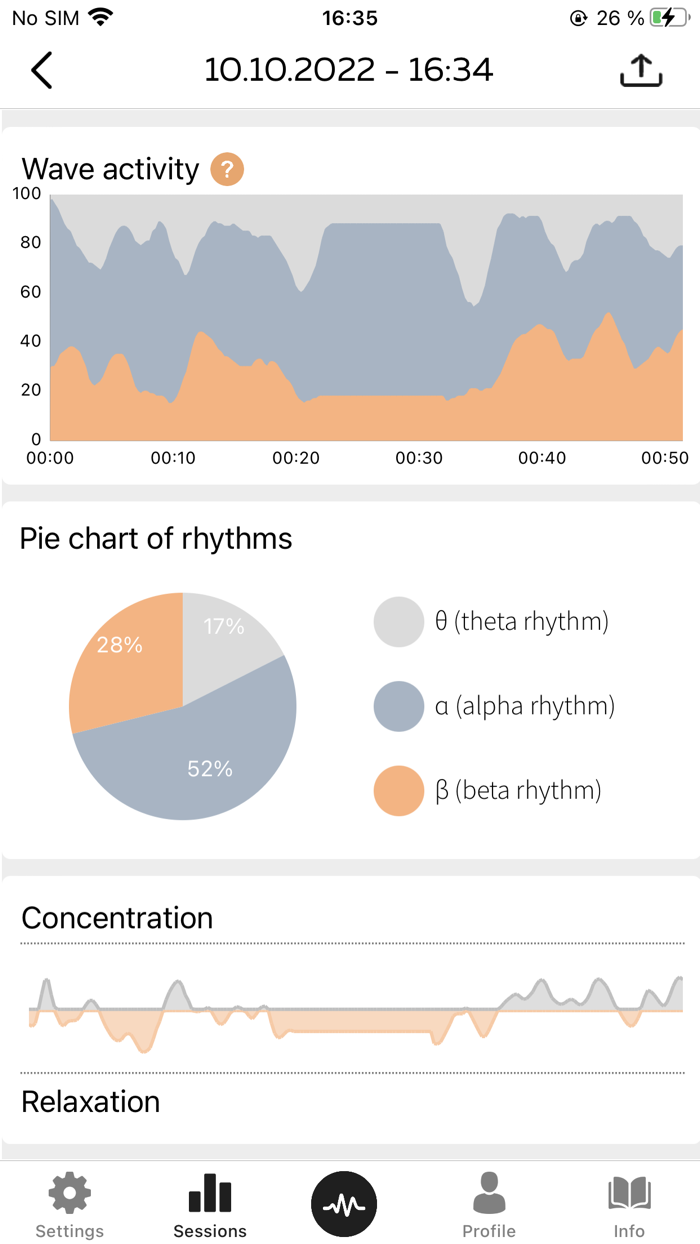Viewport: 700px width, 1244px height.
Task: Expand the Relaxation section
Action: [91, 1101]
